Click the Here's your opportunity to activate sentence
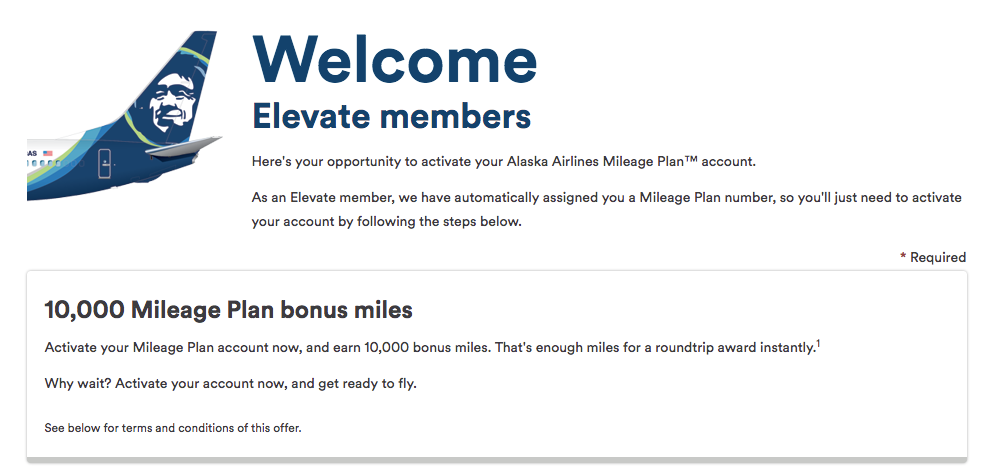The height and width of the screenshot is (471, 989). tap(503, 161)
